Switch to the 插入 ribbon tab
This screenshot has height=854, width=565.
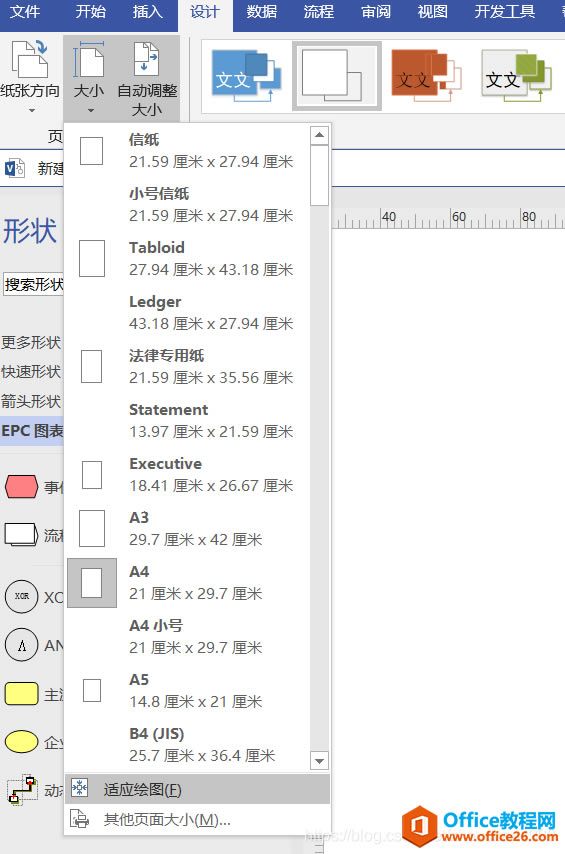[147, 12]
